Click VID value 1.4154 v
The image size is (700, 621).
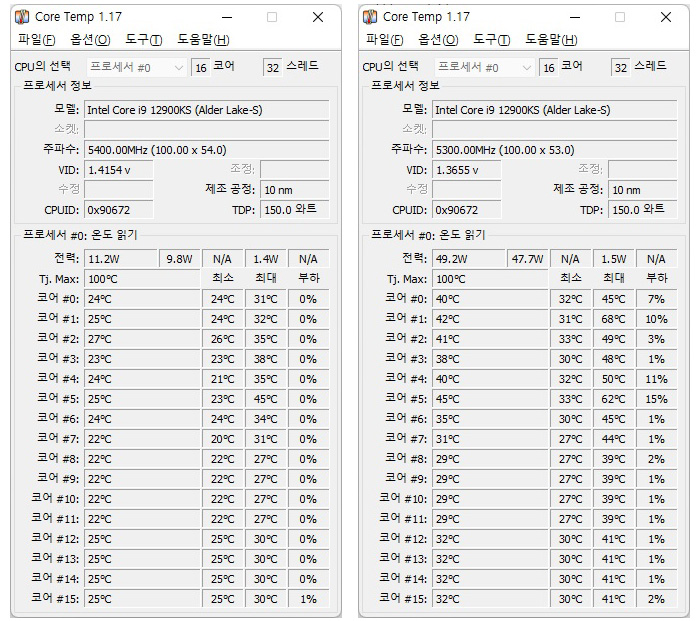tap(119, 170)
